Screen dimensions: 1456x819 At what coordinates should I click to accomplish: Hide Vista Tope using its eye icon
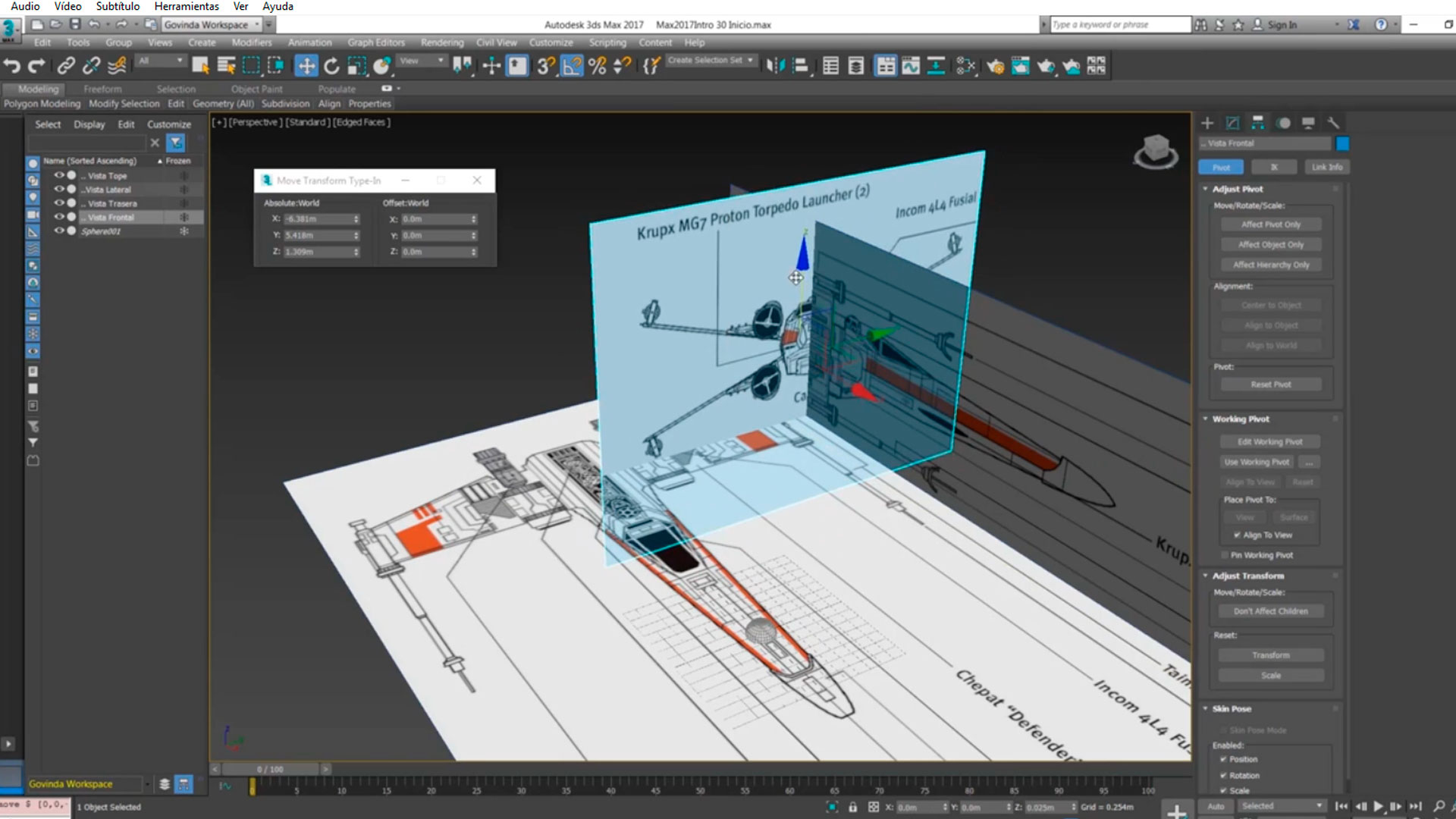(58, 175)
